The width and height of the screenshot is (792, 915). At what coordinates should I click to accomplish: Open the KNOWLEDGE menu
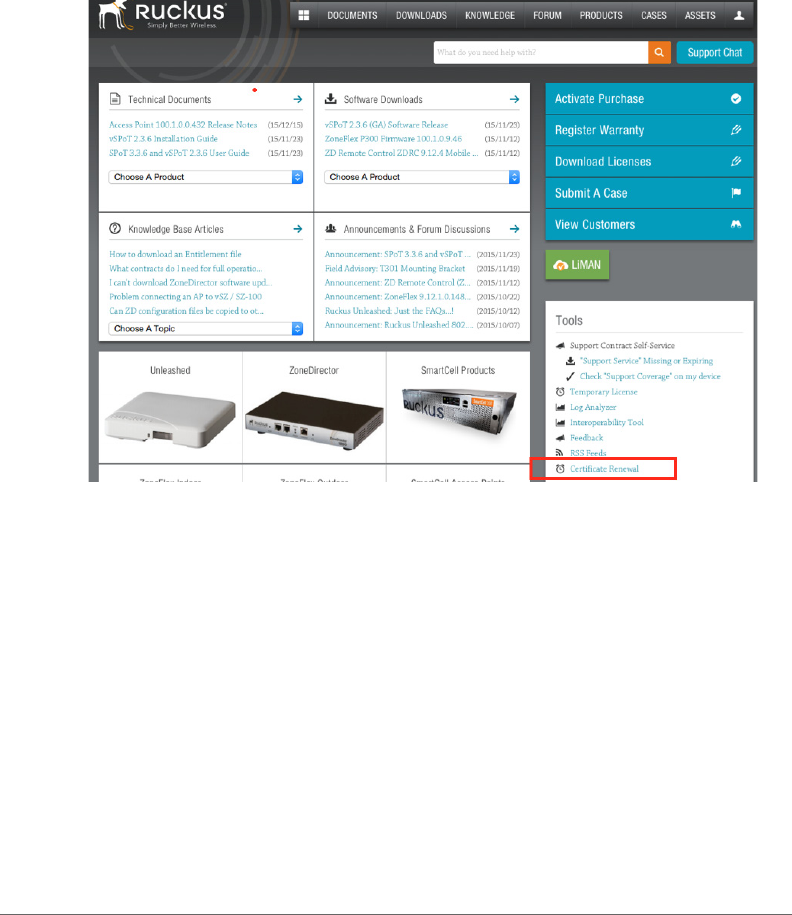[490, 15]
